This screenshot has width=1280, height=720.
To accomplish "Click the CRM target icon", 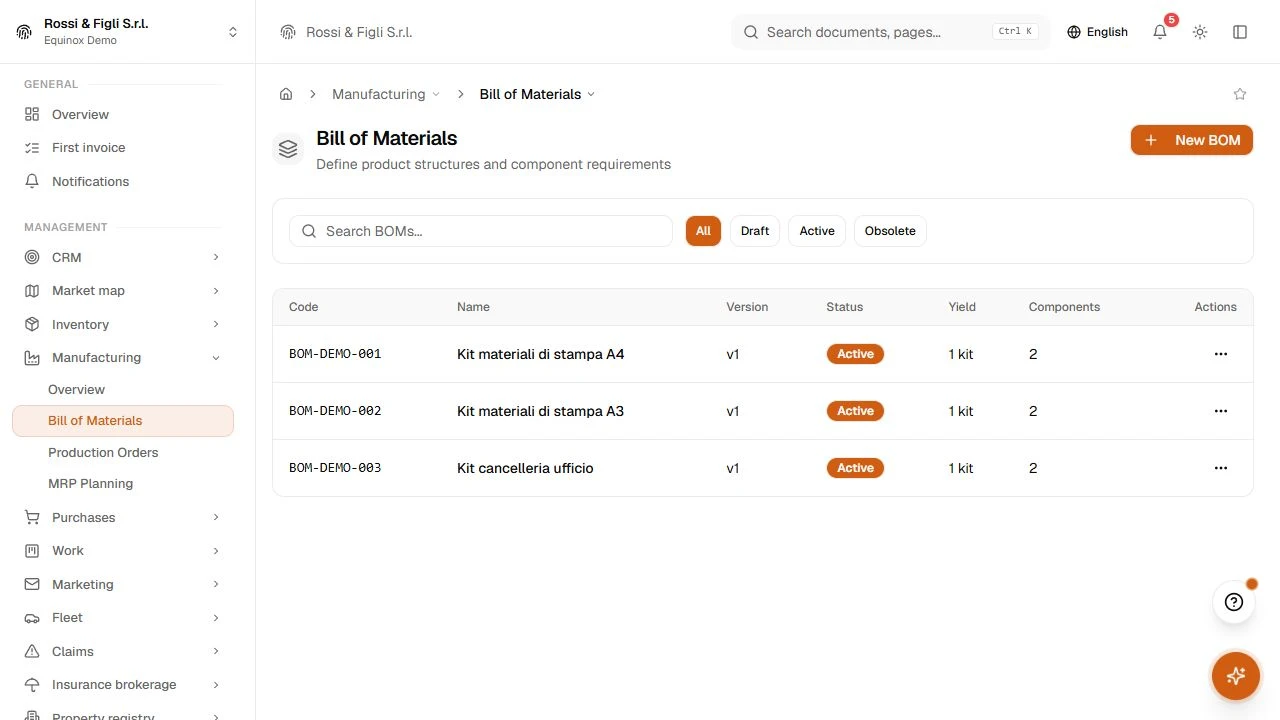I will pos(32,257).
